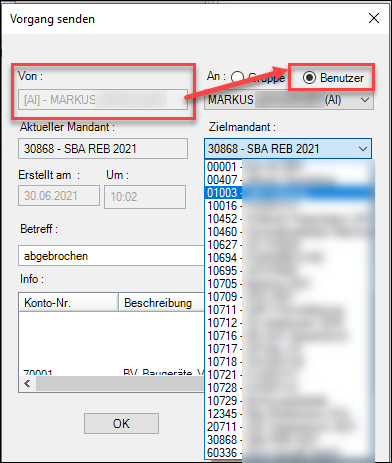Close the Vorgang senden dialog
Image resolution: width=392 pixels, height=463 pixels.
click(x=374, y=18)
